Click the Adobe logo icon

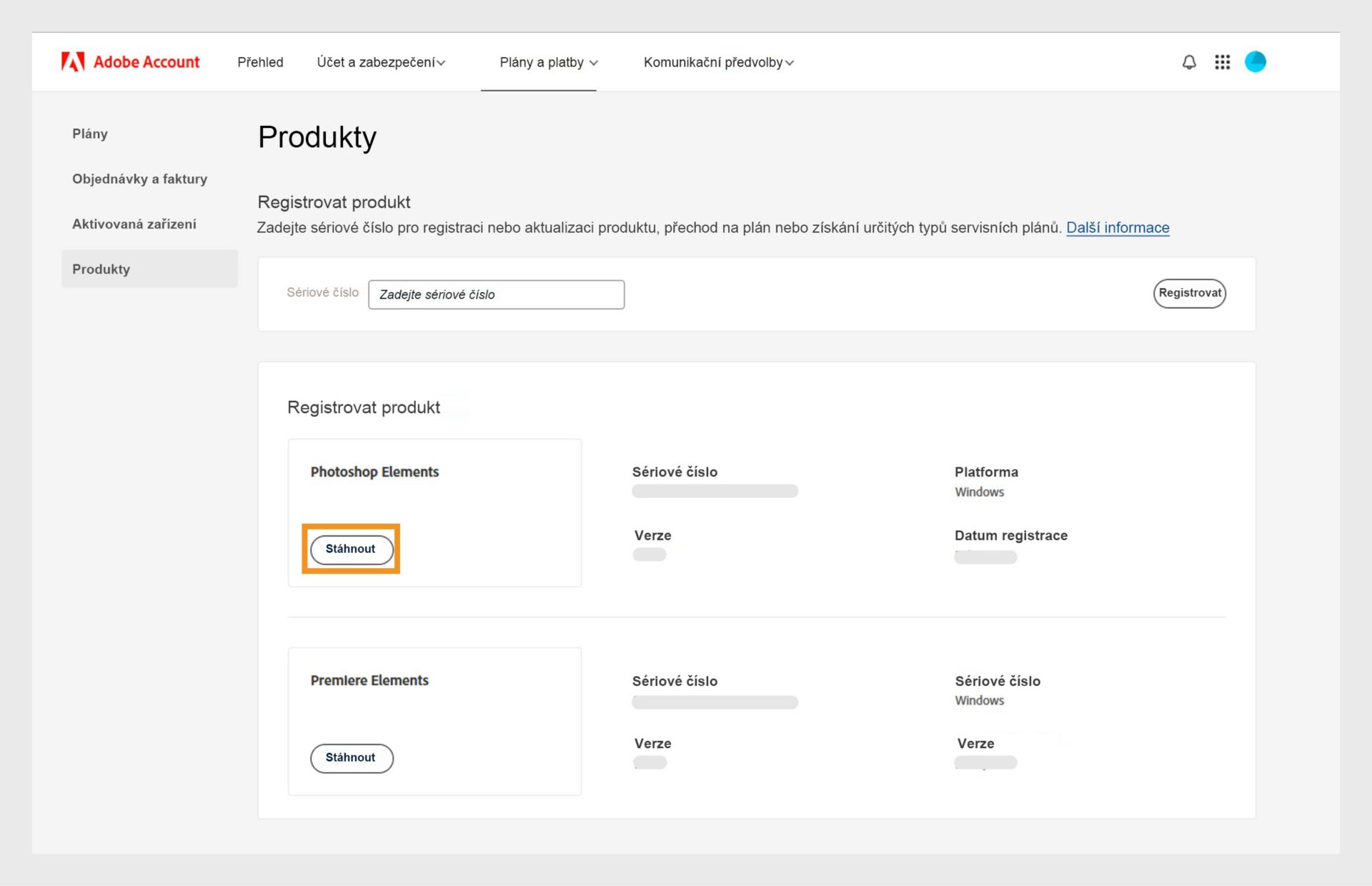(73, 62)
